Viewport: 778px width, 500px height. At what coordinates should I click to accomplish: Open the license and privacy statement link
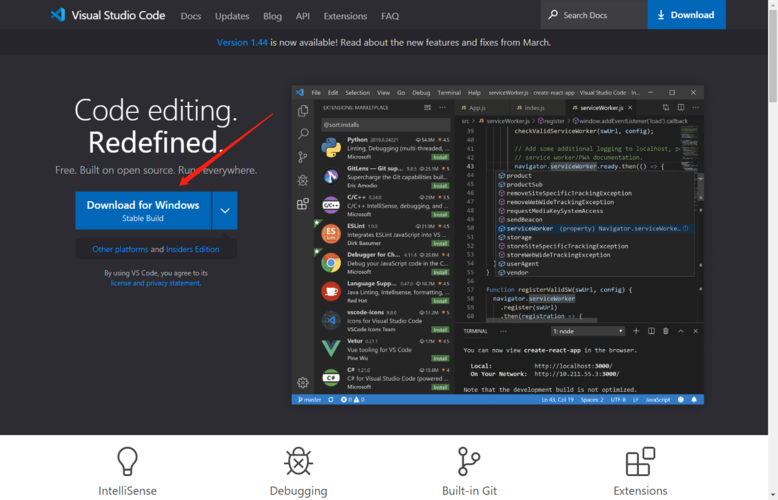tap(155, 283)
